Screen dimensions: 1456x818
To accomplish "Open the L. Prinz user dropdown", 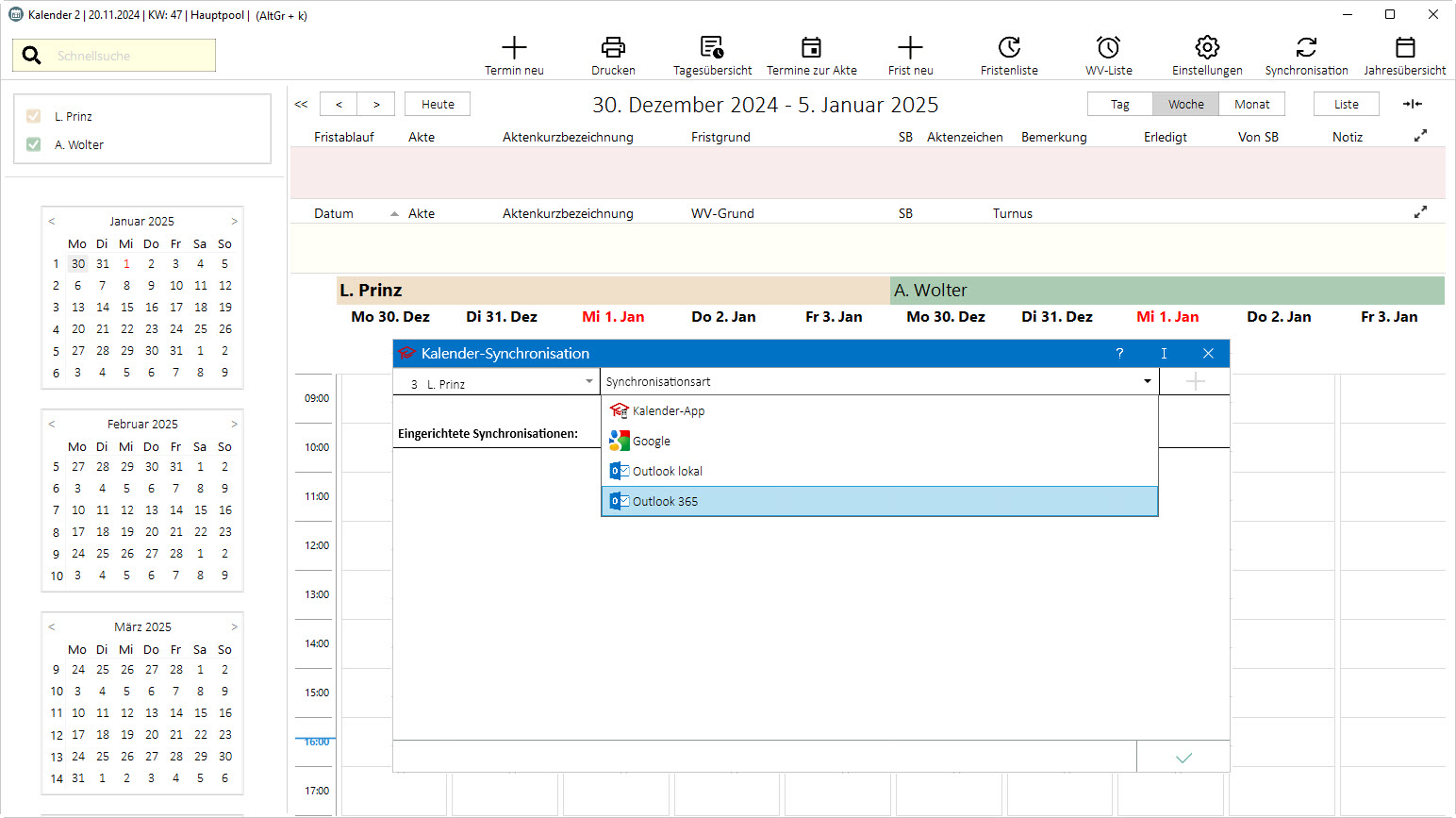I will [496, 382].
